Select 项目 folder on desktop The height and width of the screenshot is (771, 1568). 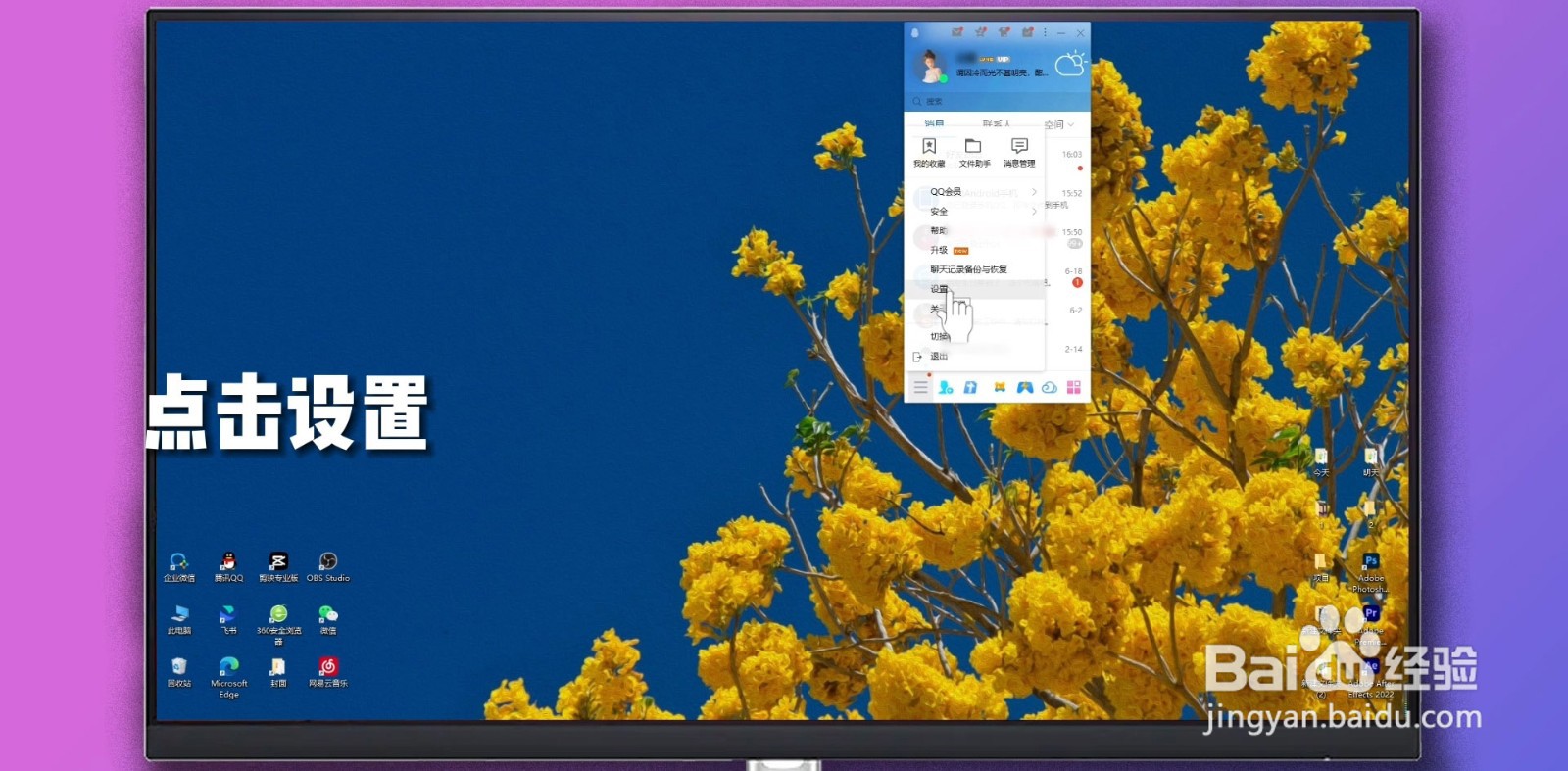(1320, 568)
